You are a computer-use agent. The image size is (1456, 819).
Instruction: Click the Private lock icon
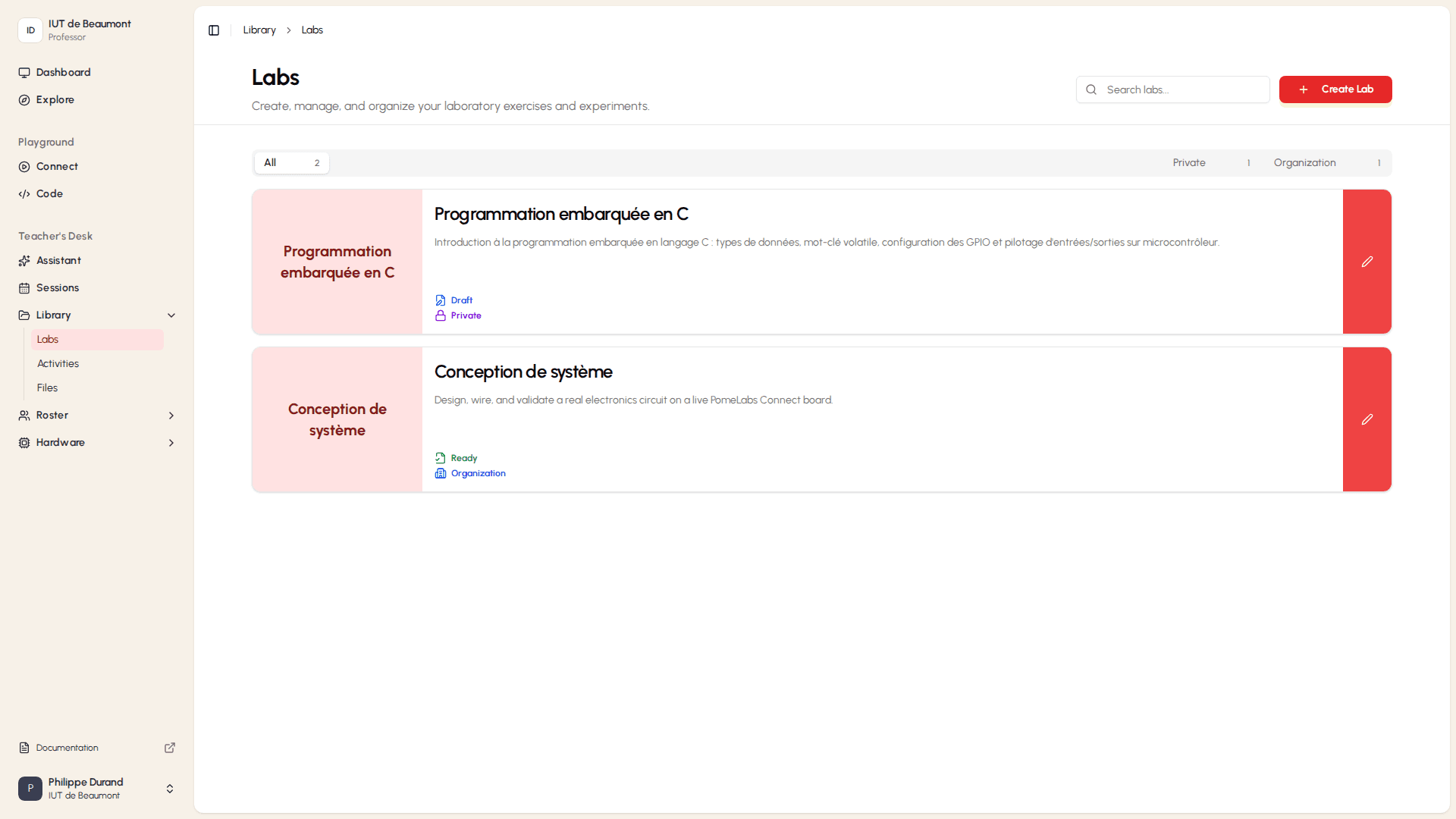point(441,315)
